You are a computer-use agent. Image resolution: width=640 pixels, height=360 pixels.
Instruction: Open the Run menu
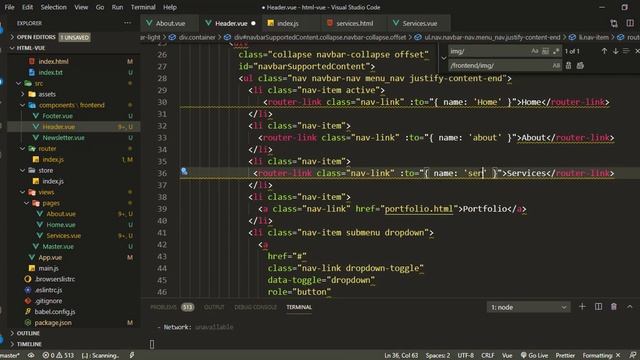pos(117,7)
